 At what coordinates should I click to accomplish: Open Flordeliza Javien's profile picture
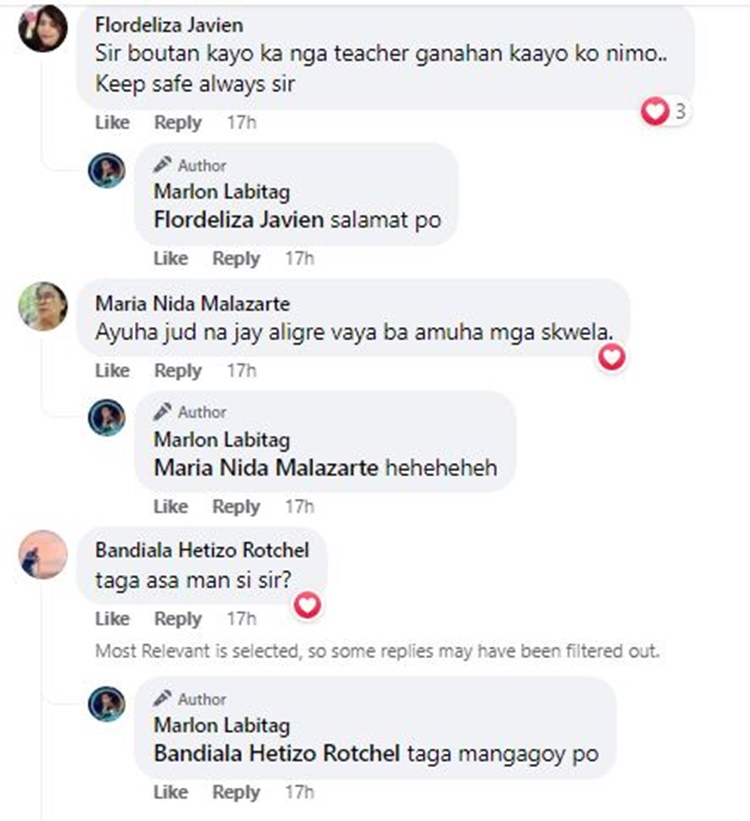(43, 28)
